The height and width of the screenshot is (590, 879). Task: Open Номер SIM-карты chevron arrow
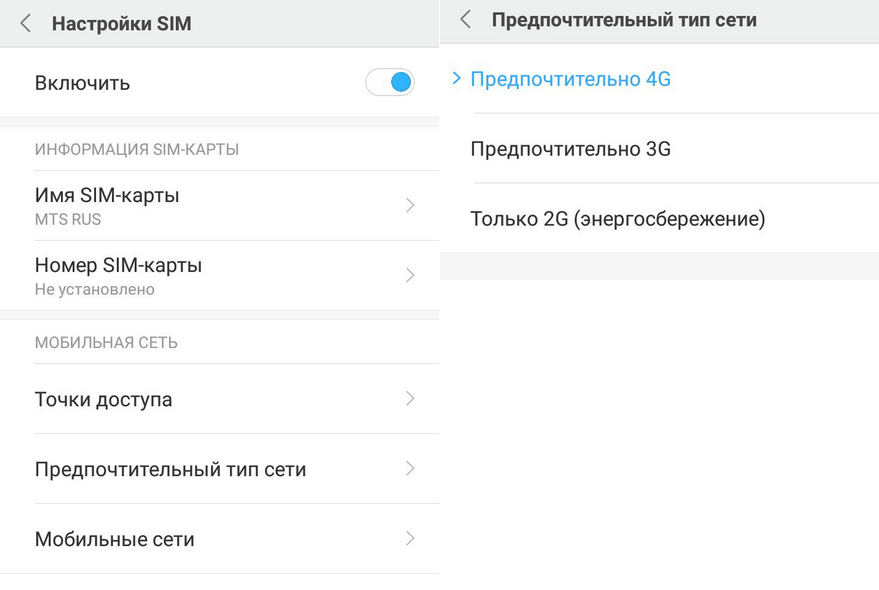[x=410, y=275]
